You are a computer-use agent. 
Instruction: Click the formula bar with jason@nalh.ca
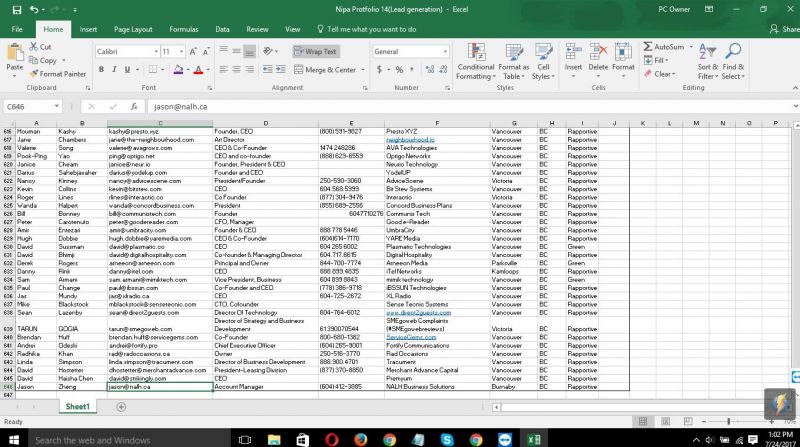(469, 107)
